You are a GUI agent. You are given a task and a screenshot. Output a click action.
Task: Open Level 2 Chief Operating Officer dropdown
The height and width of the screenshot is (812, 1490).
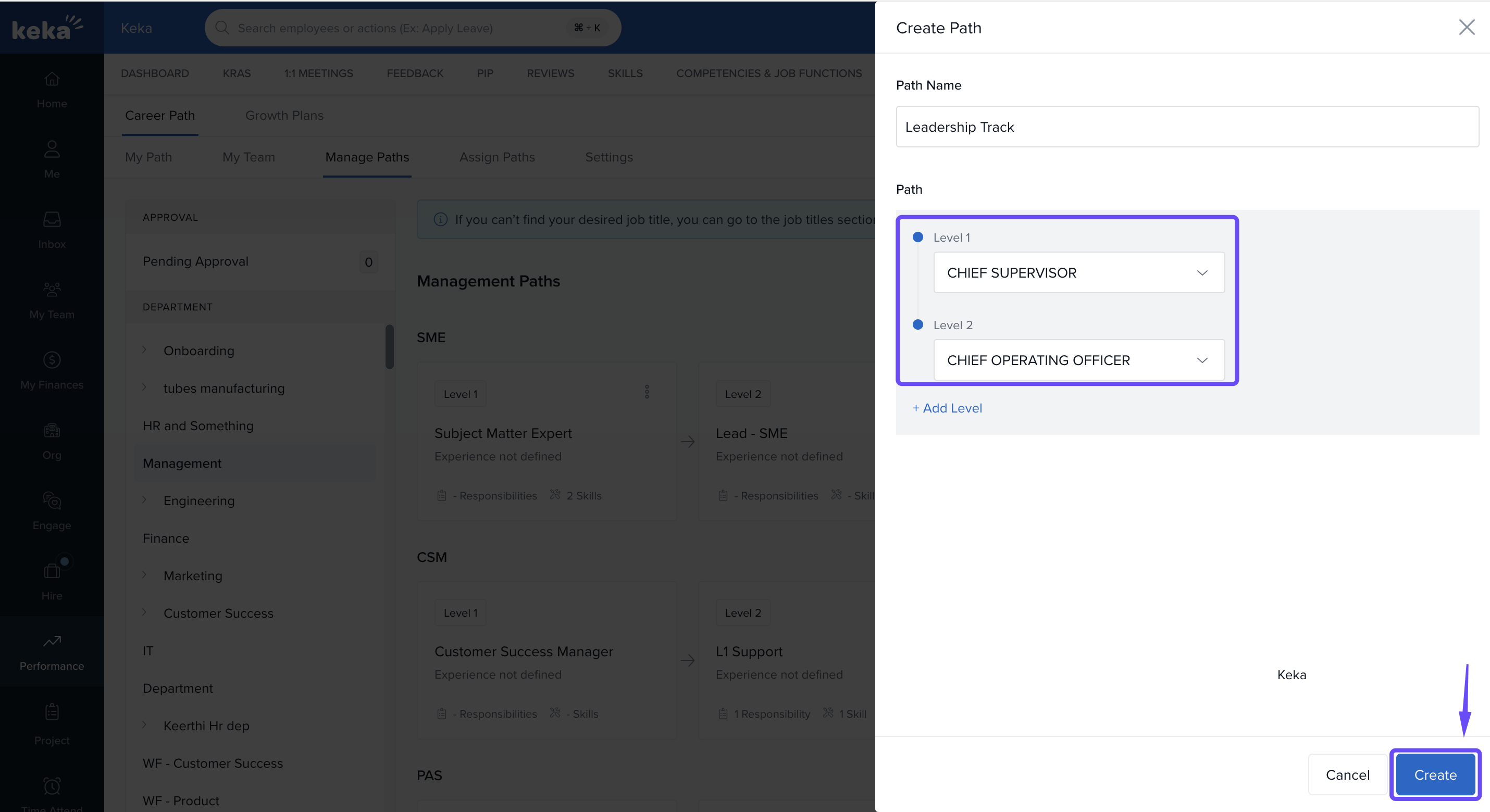coord(1078,360)
